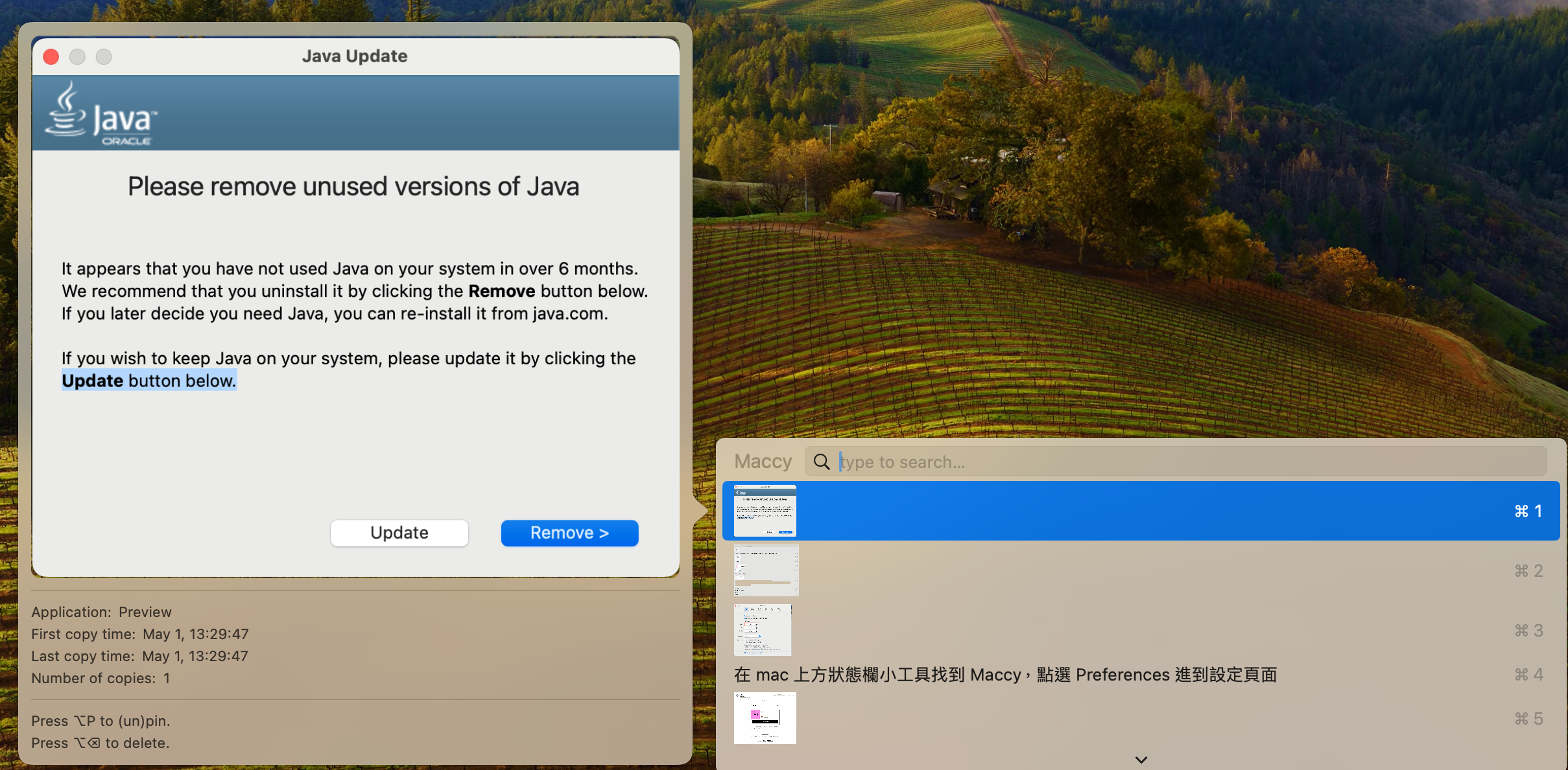Click the Java Oracle logo in preview
Screen dimensions: 1568x770
pyautogui.click(x=101, y=115)
